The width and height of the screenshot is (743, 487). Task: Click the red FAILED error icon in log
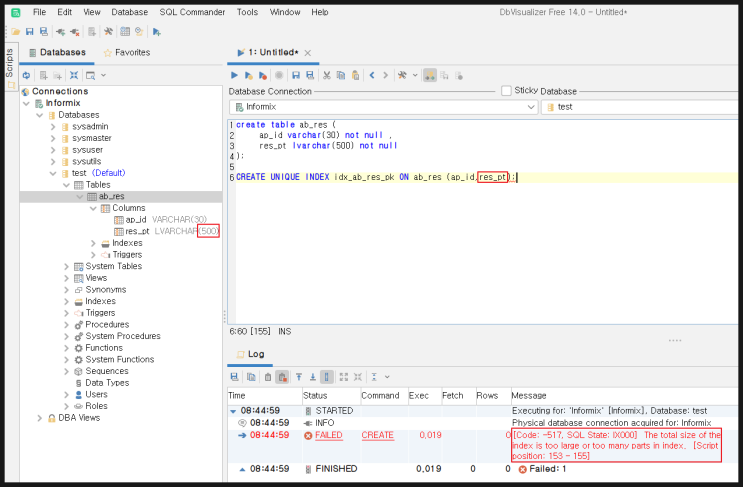click(308, 436)
